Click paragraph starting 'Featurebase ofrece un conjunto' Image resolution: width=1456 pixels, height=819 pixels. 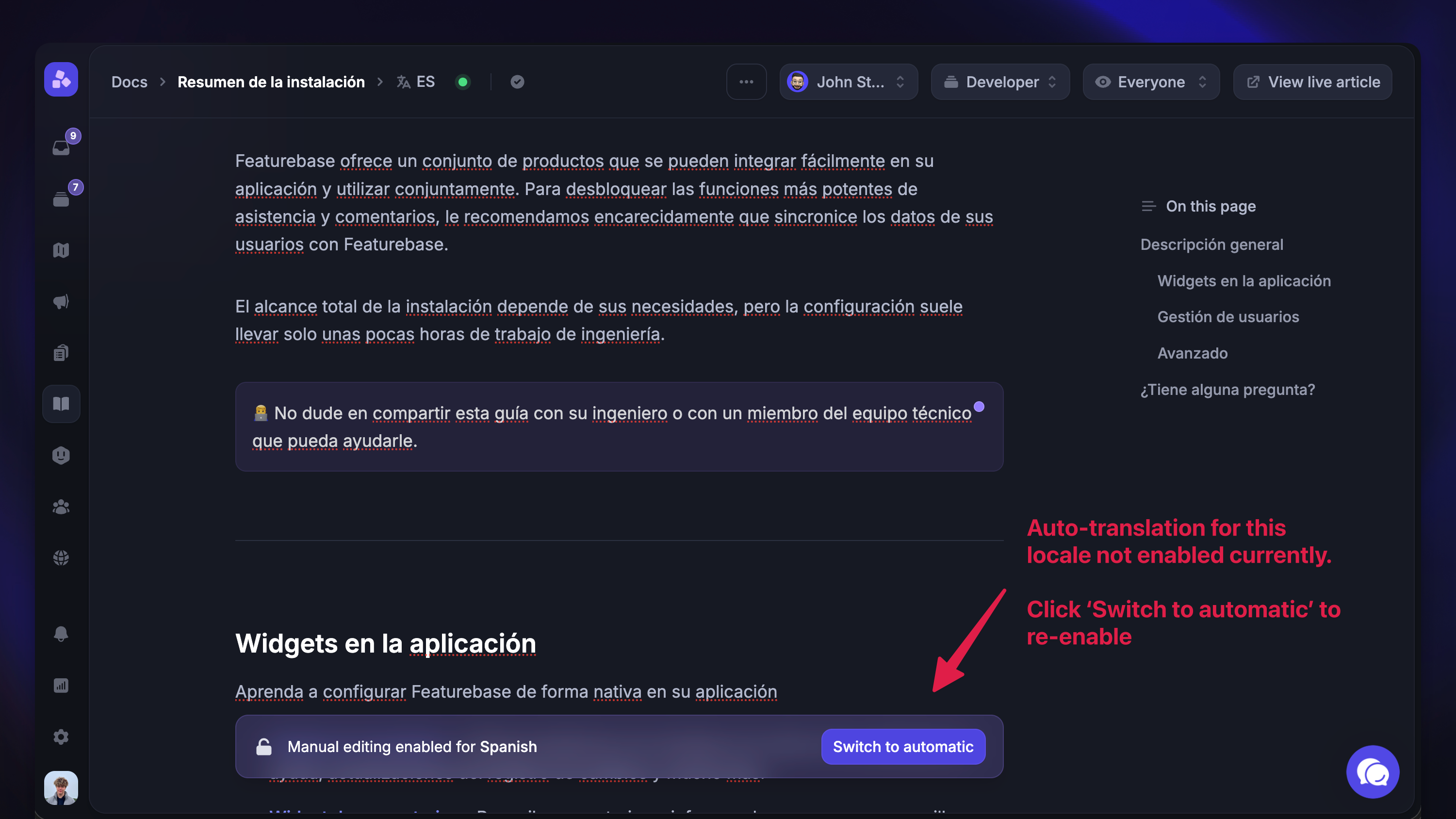(x=614, y=202)
